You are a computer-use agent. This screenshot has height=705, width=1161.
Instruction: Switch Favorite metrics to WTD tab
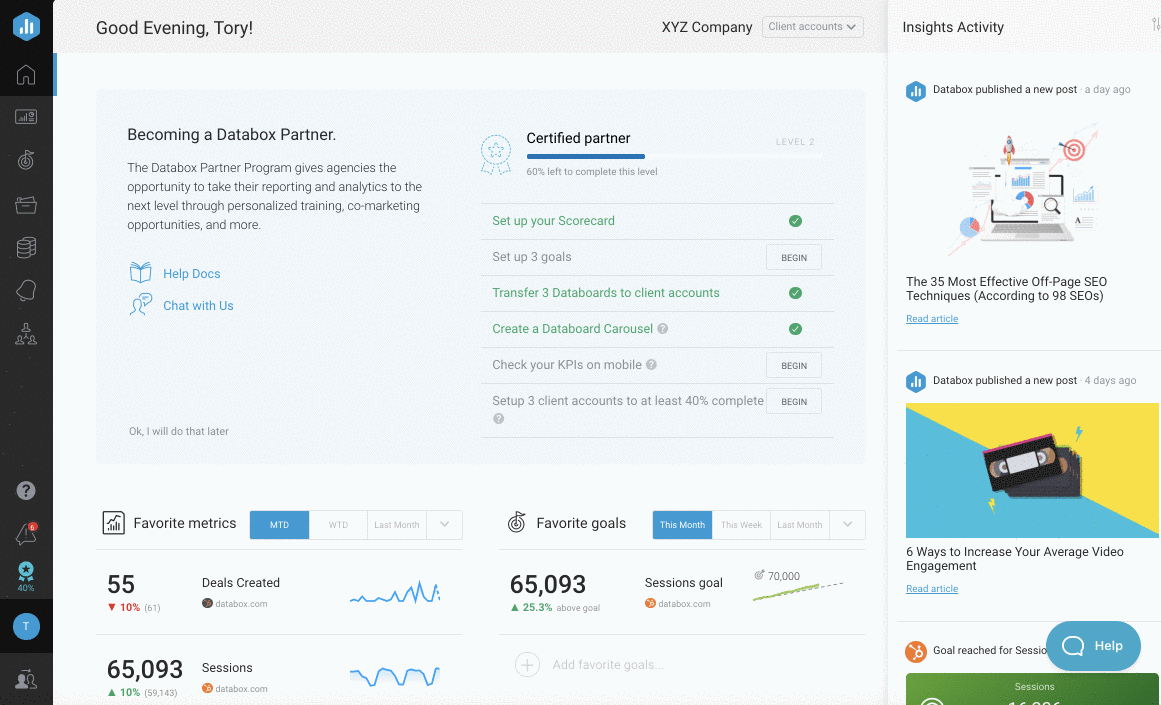coord(338,525)
